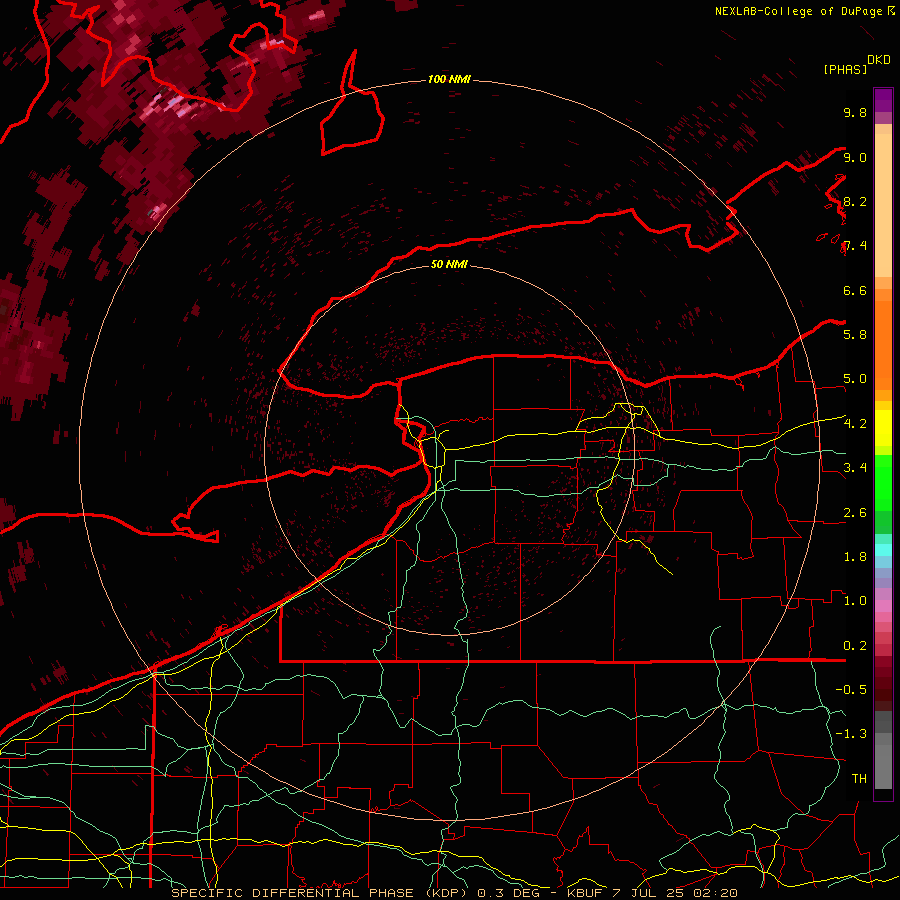The width and height of the screenshot is (900, 900).
Task: Click the TH threshold label on the legend
Action: coord(859,778)
